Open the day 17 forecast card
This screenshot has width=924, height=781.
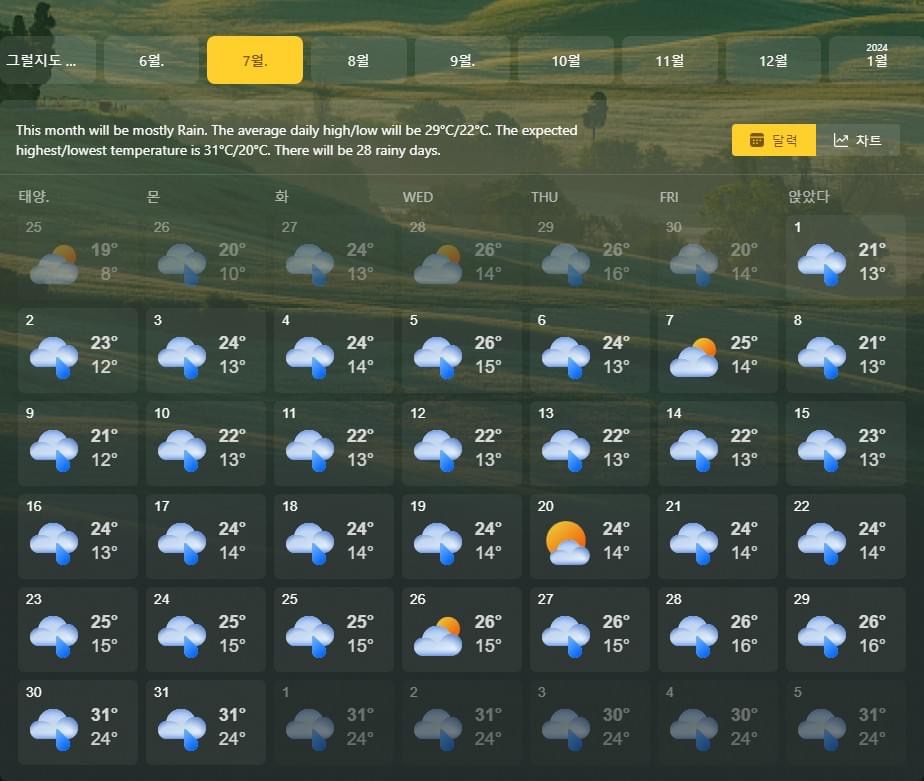(206, 536)
